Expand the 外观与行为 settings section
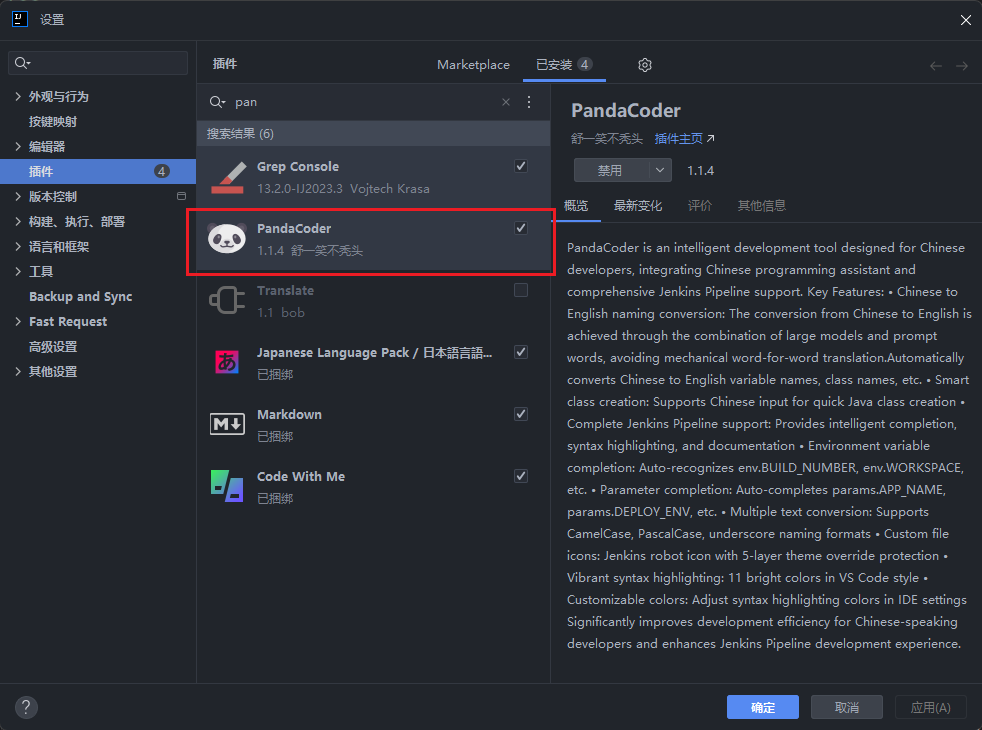Viewport: 982px width, 730px height. (x=18, y=96)
